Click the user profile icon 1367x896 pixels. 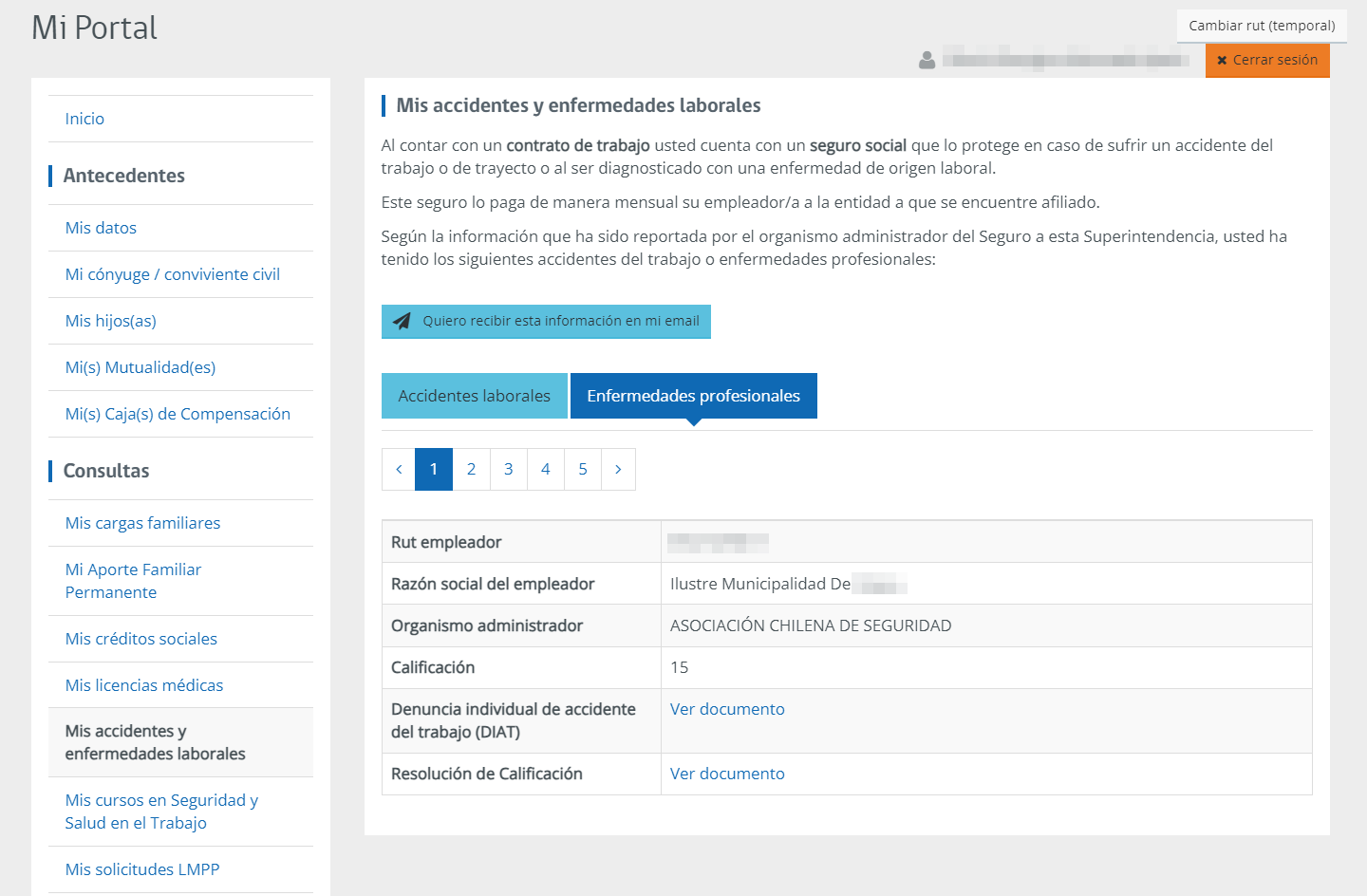927,60
